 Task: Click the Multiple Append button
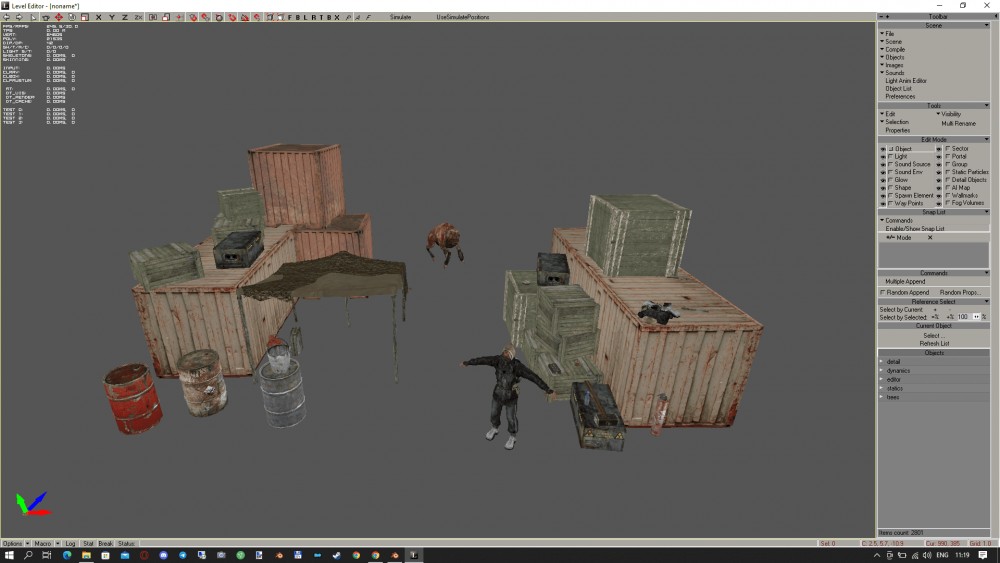(x=905, y=282)
